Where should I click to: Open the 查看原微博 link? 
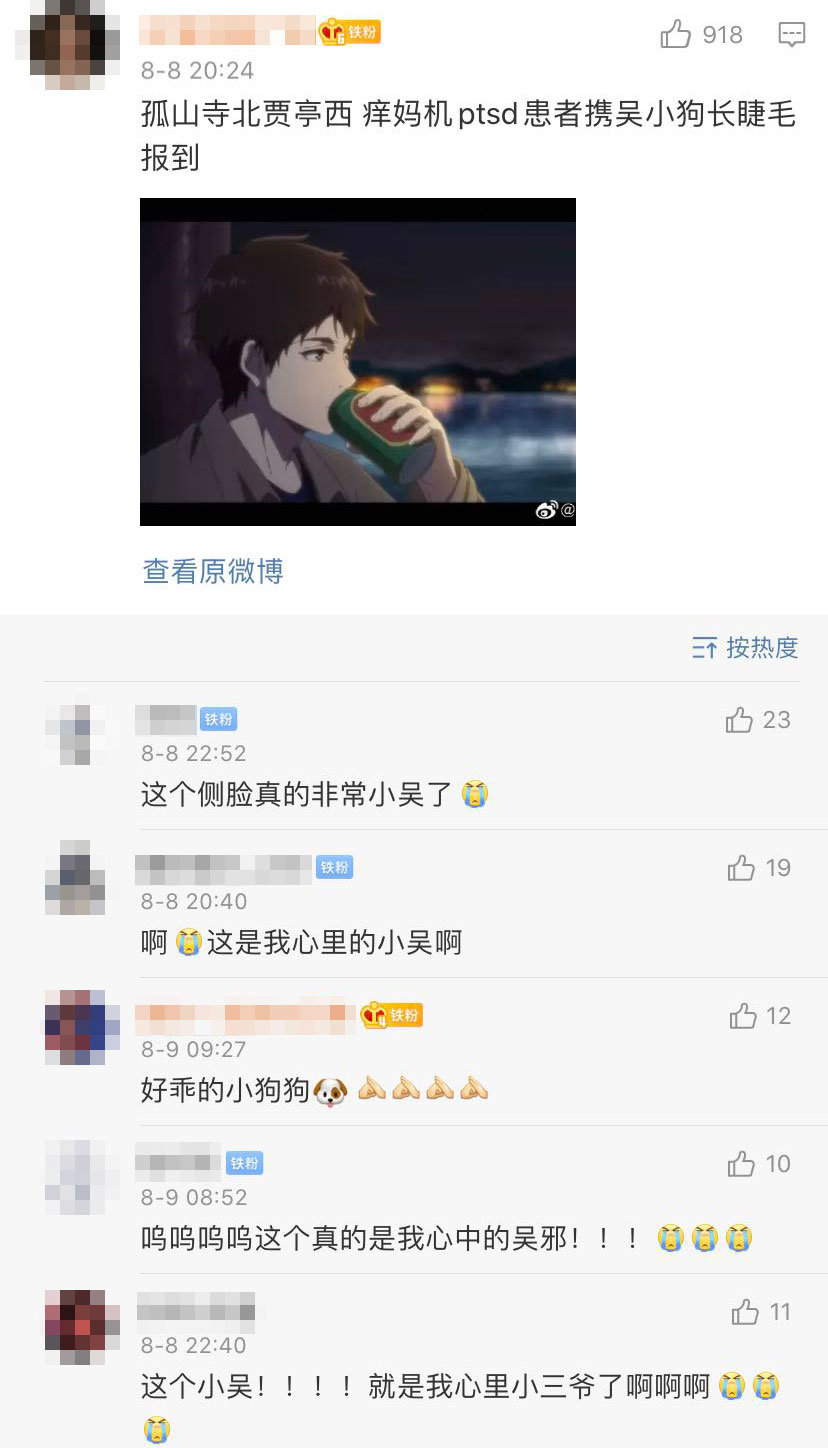213,571
